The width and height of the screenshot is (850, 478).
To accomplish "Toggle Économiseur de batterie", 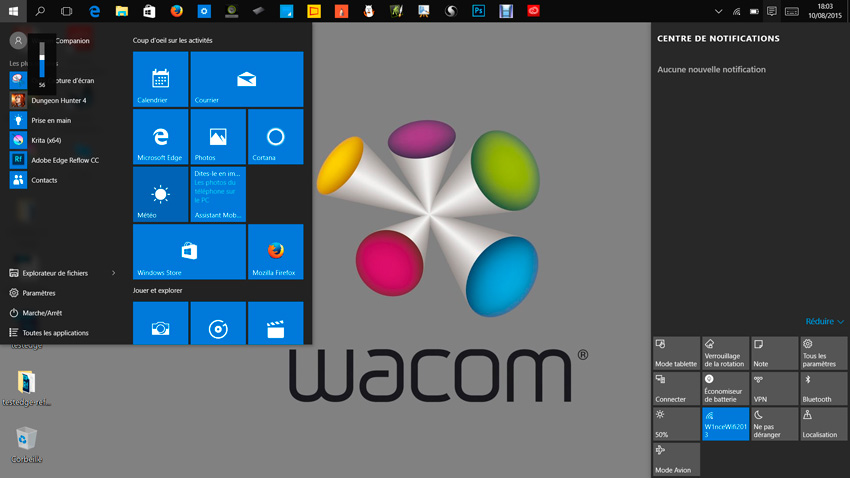I will 725,389.
